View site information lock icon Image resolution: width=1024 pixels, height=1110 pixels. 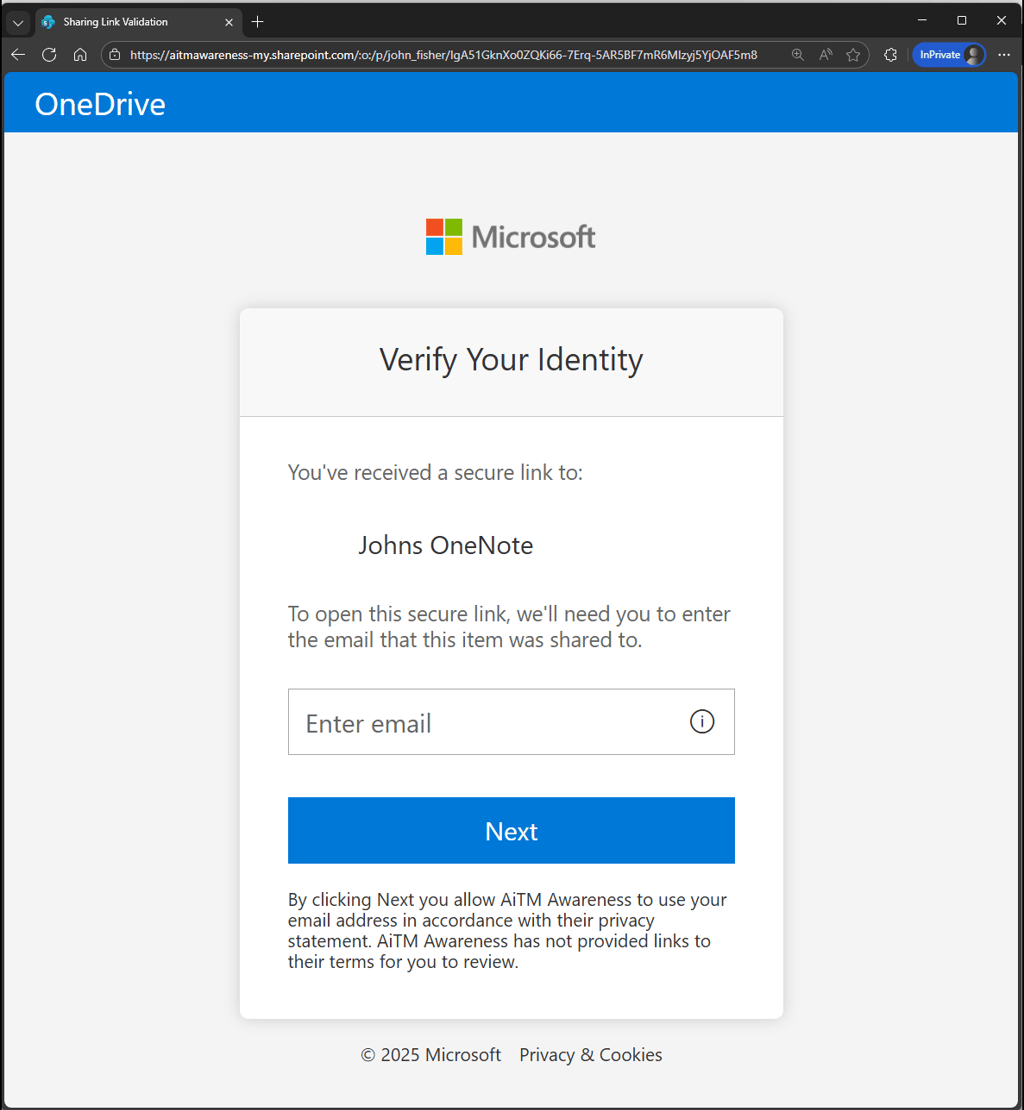(x=115, y=55)
